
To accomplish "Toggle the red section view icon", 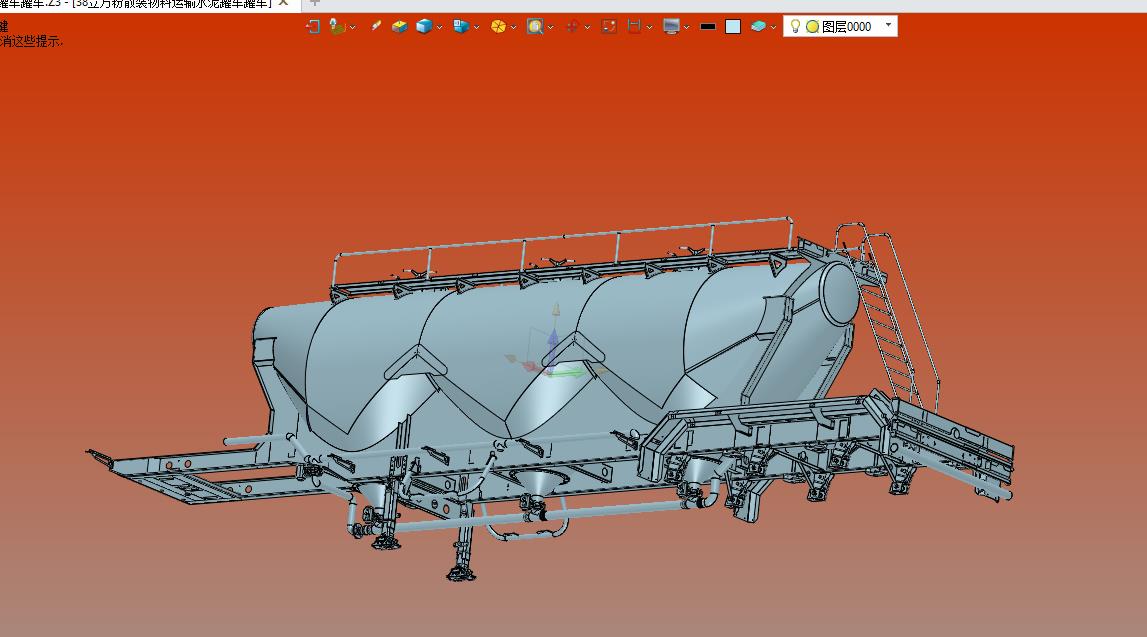I will (634, 27).
